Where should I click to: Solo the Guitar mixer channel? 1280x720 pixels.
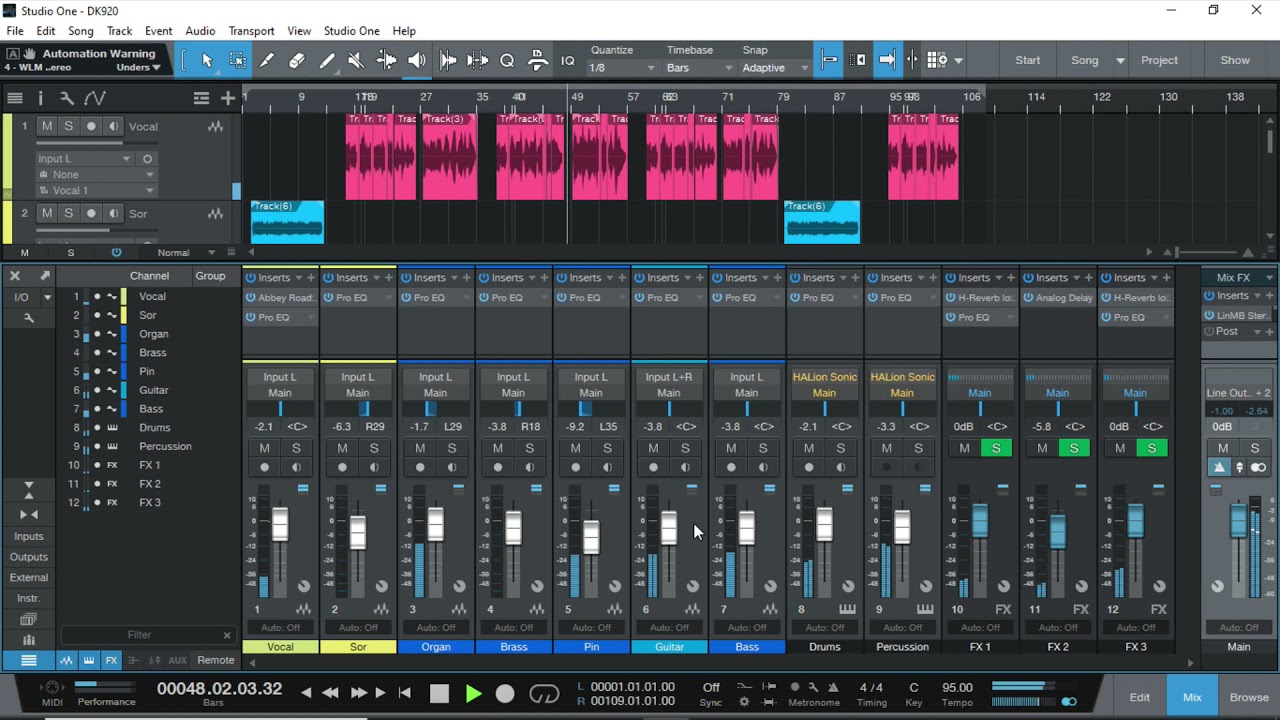(x=685, y=448)
